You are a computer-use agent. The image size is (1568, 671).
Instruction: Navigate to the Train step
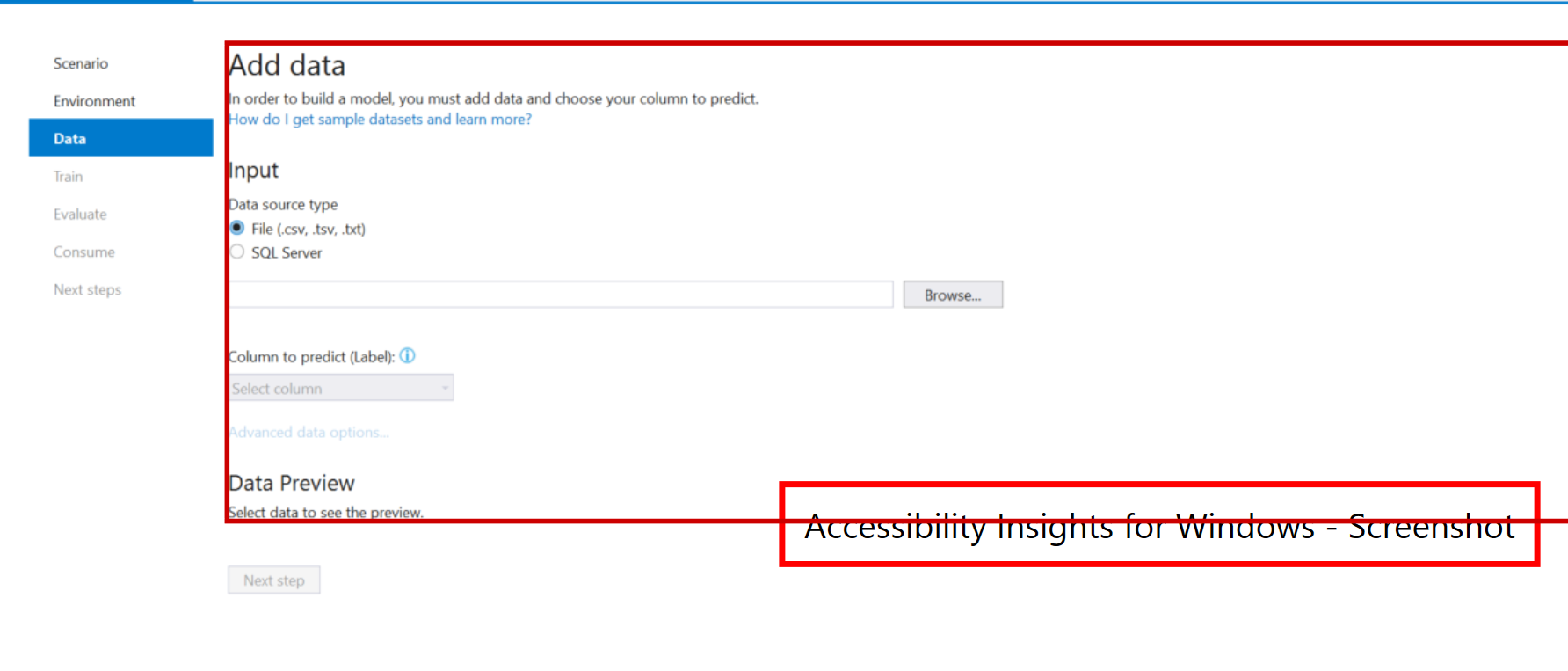68,176
